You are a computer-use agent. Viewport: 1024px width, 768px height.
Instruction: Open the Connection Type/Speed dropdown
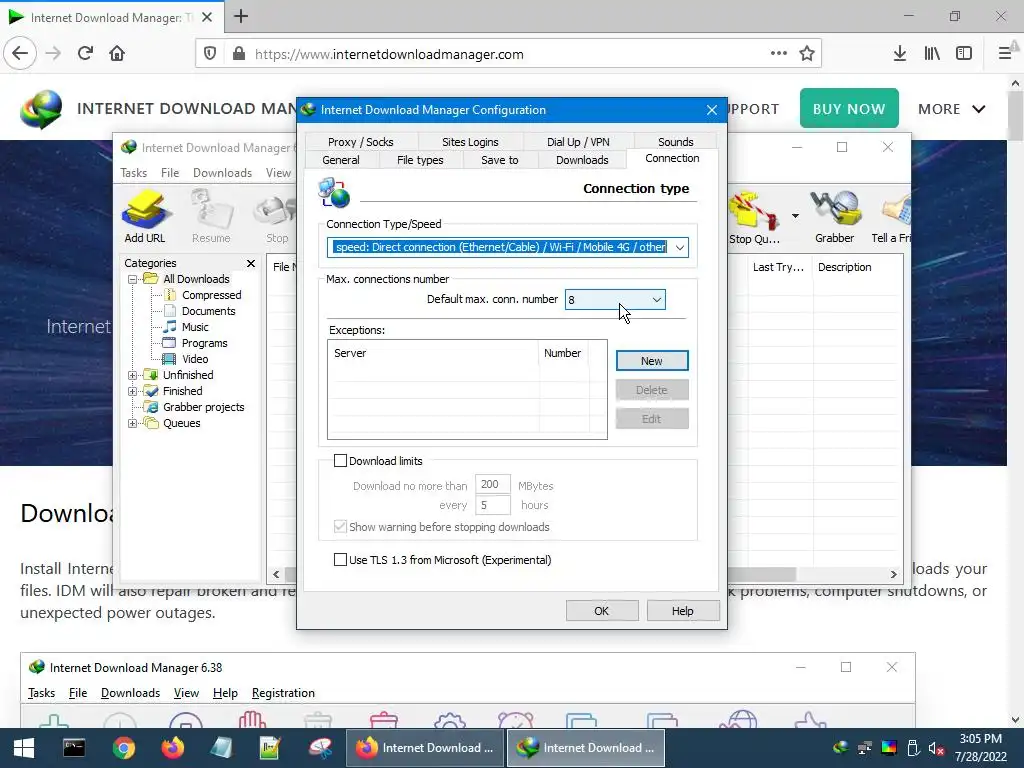tap(680, 248)
